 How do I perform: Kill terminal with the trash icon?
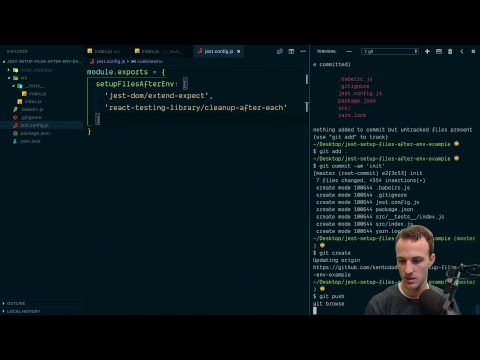point(450,51)
